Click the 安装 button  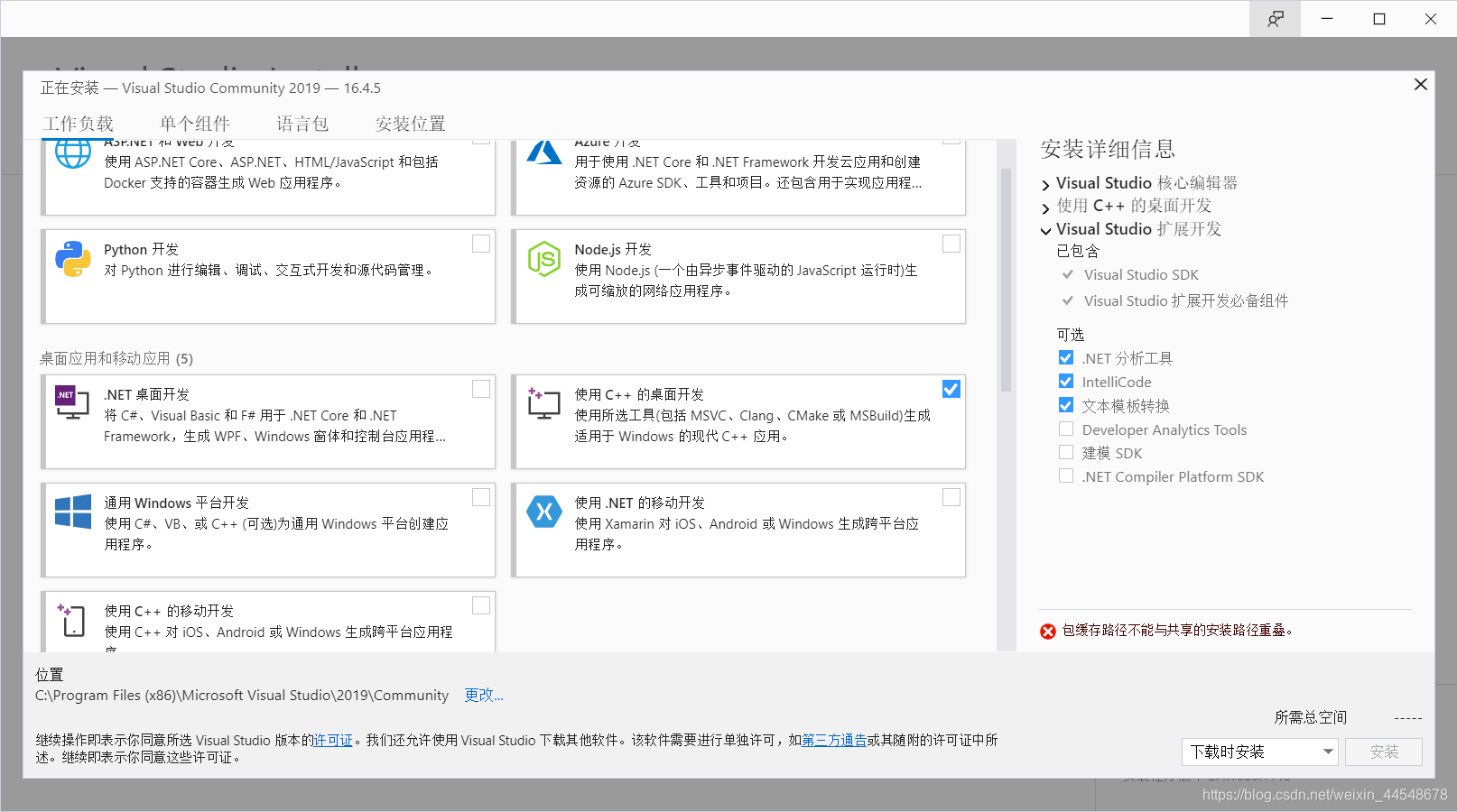tap(1384, 752)
